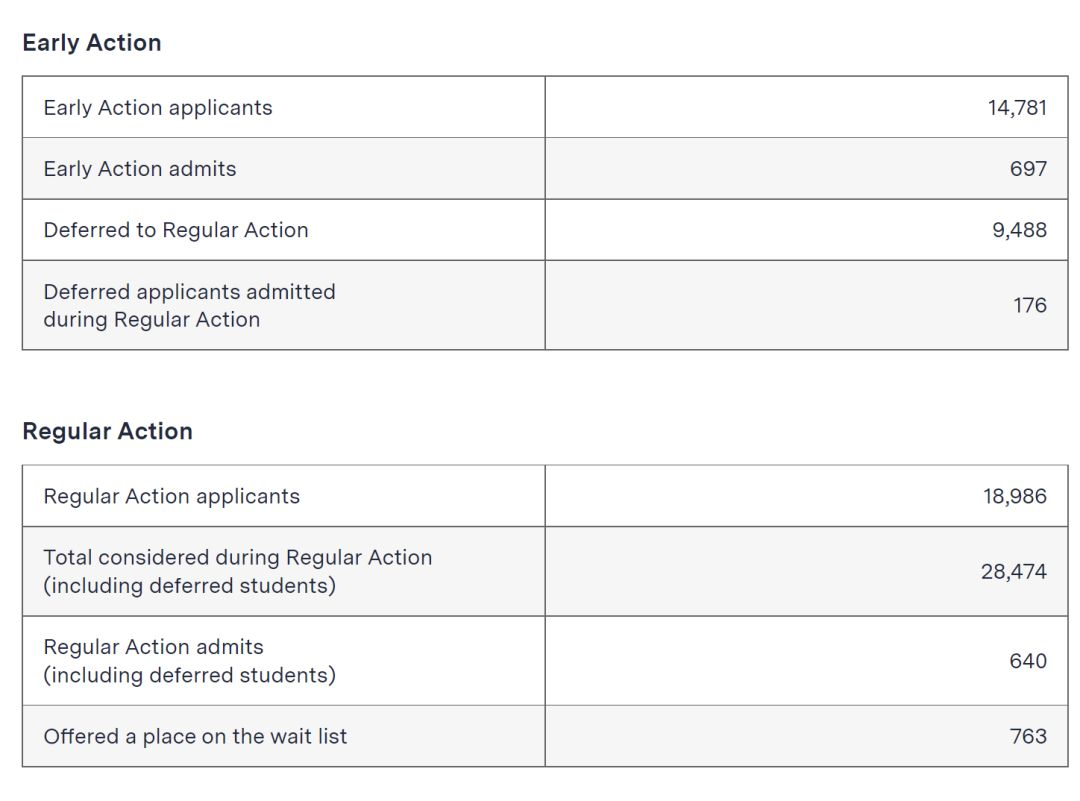The height and width of the screenshot is (801, 1080).
Task: Select the Regular Action applicants label
Action: pos(172,497)
